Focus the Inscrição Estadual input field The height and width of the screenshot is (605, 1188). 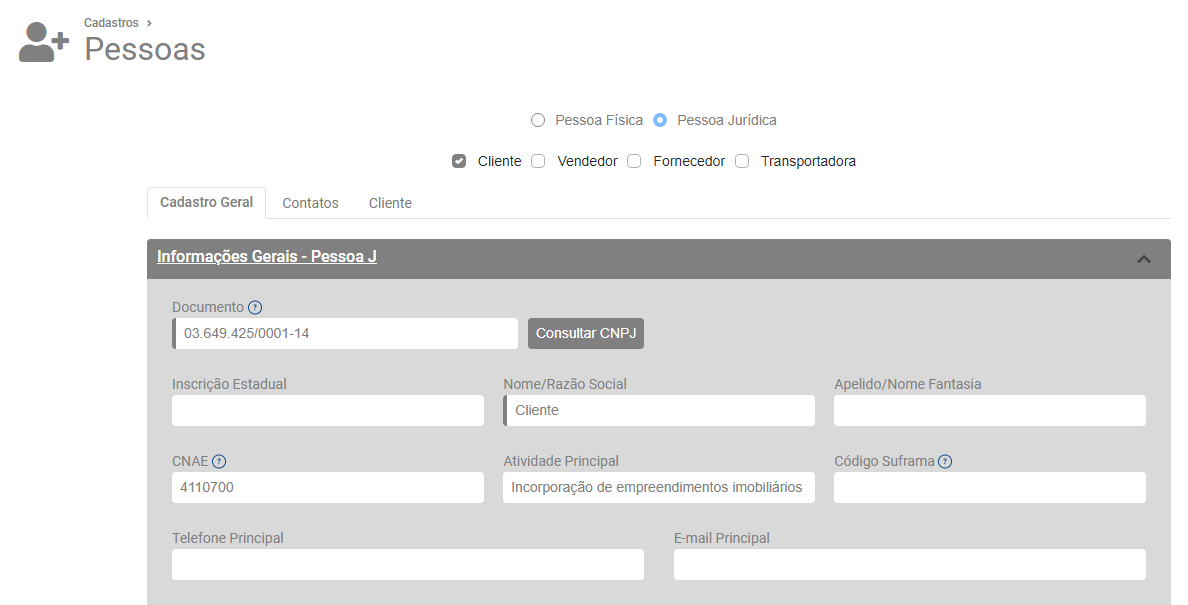[327, 411]
